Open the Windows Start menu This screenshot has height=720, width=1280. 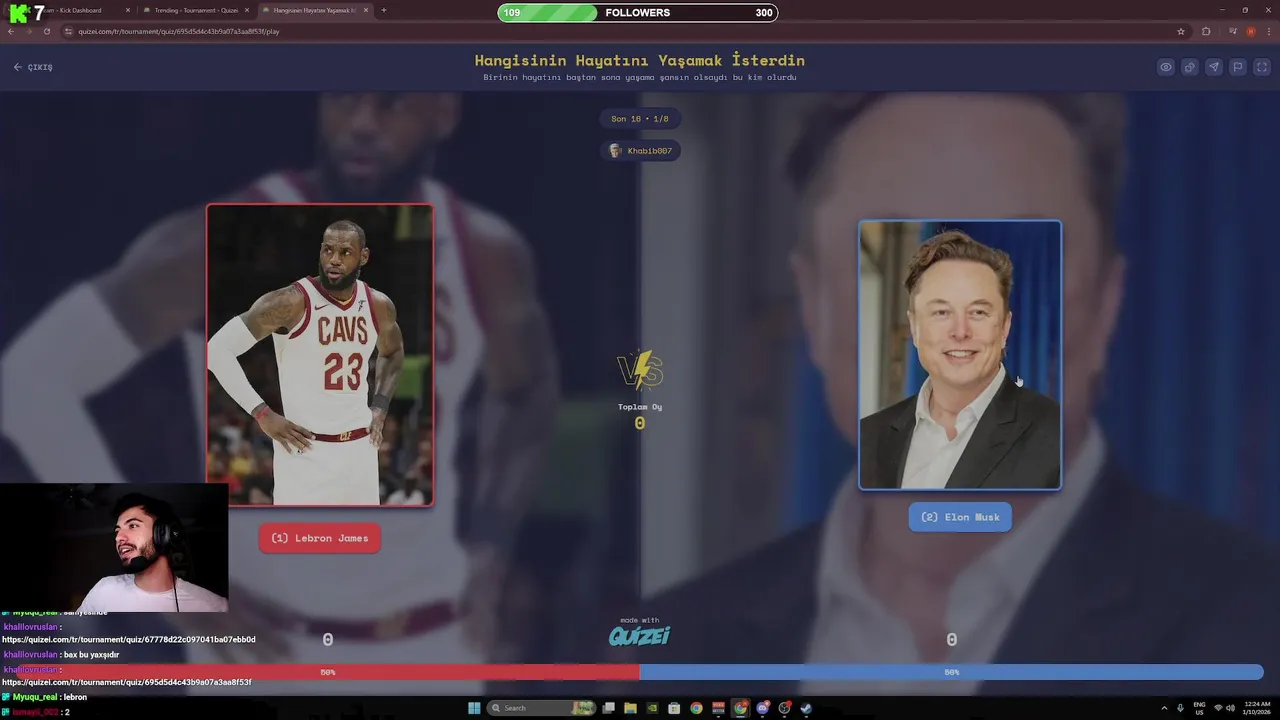coord(474,708)
